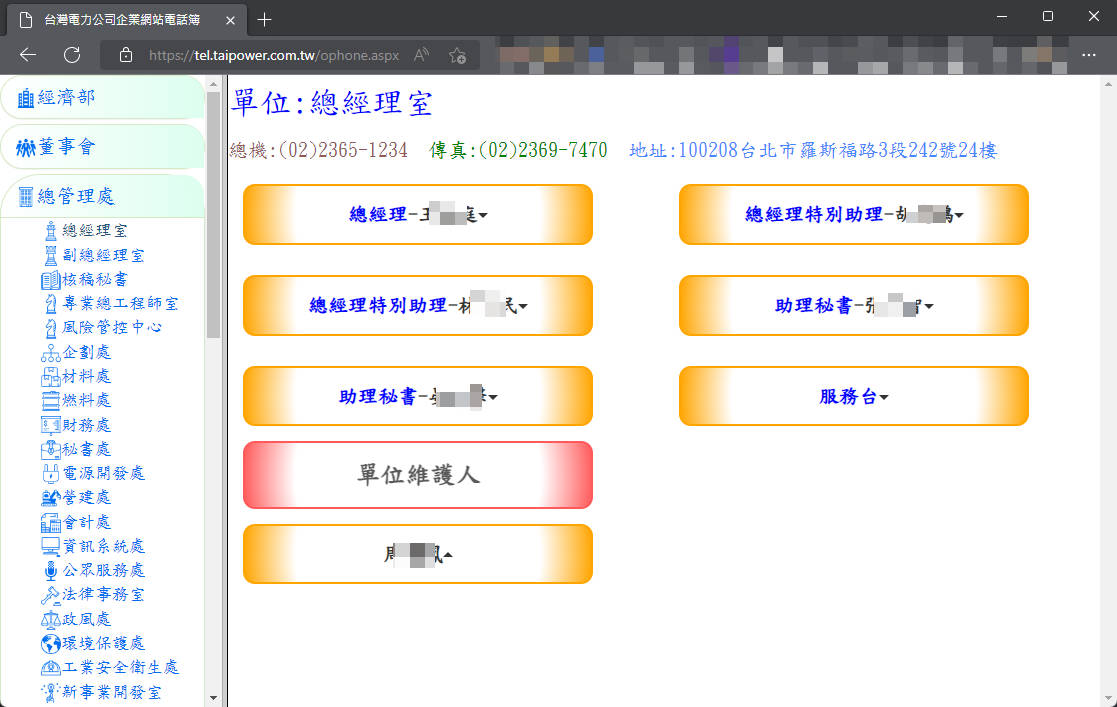Click the read aloud icon in address bar
This screenshot has height=707, width=1117.
(x=421, y=55)
